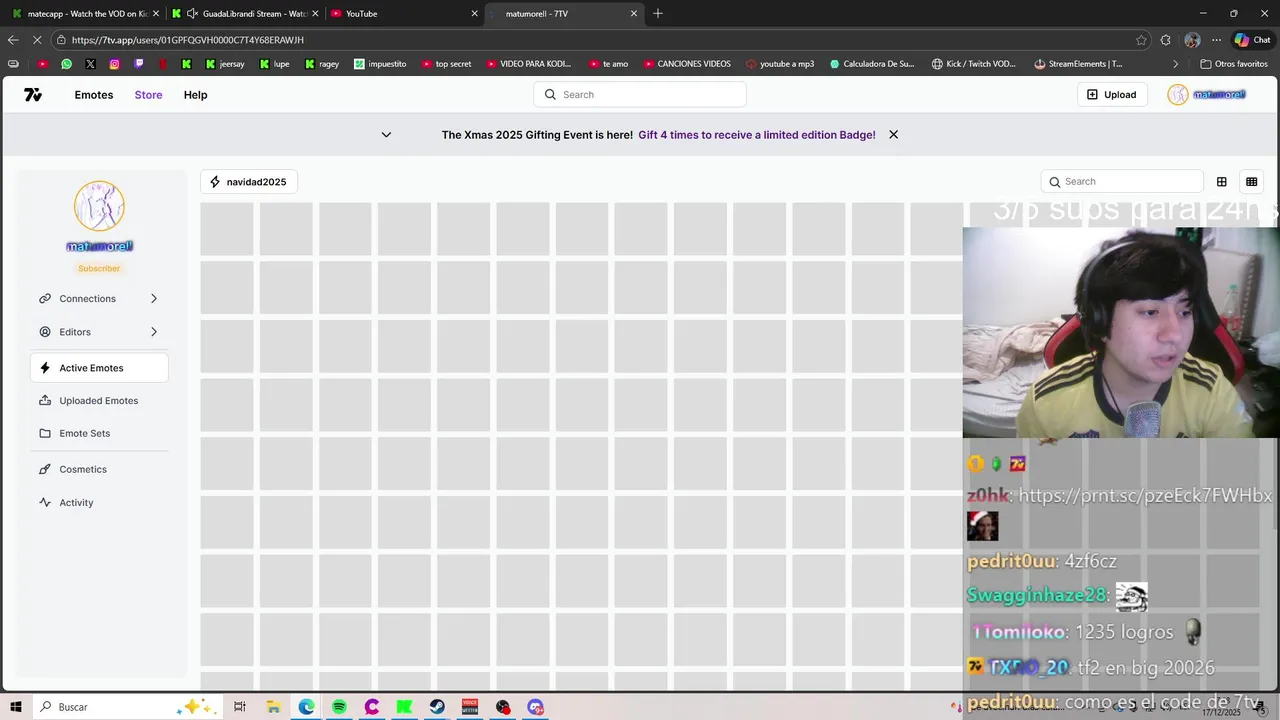Click the Editors person icon
The height and width of the screenshot is (720, 1280).
click(45, 332)
